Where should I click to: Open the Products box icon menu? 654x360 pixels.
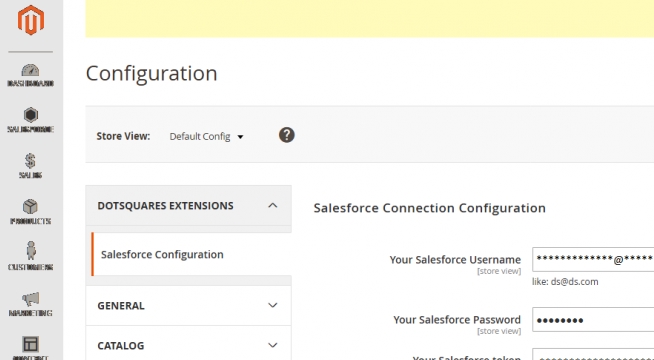coord(30,212)
